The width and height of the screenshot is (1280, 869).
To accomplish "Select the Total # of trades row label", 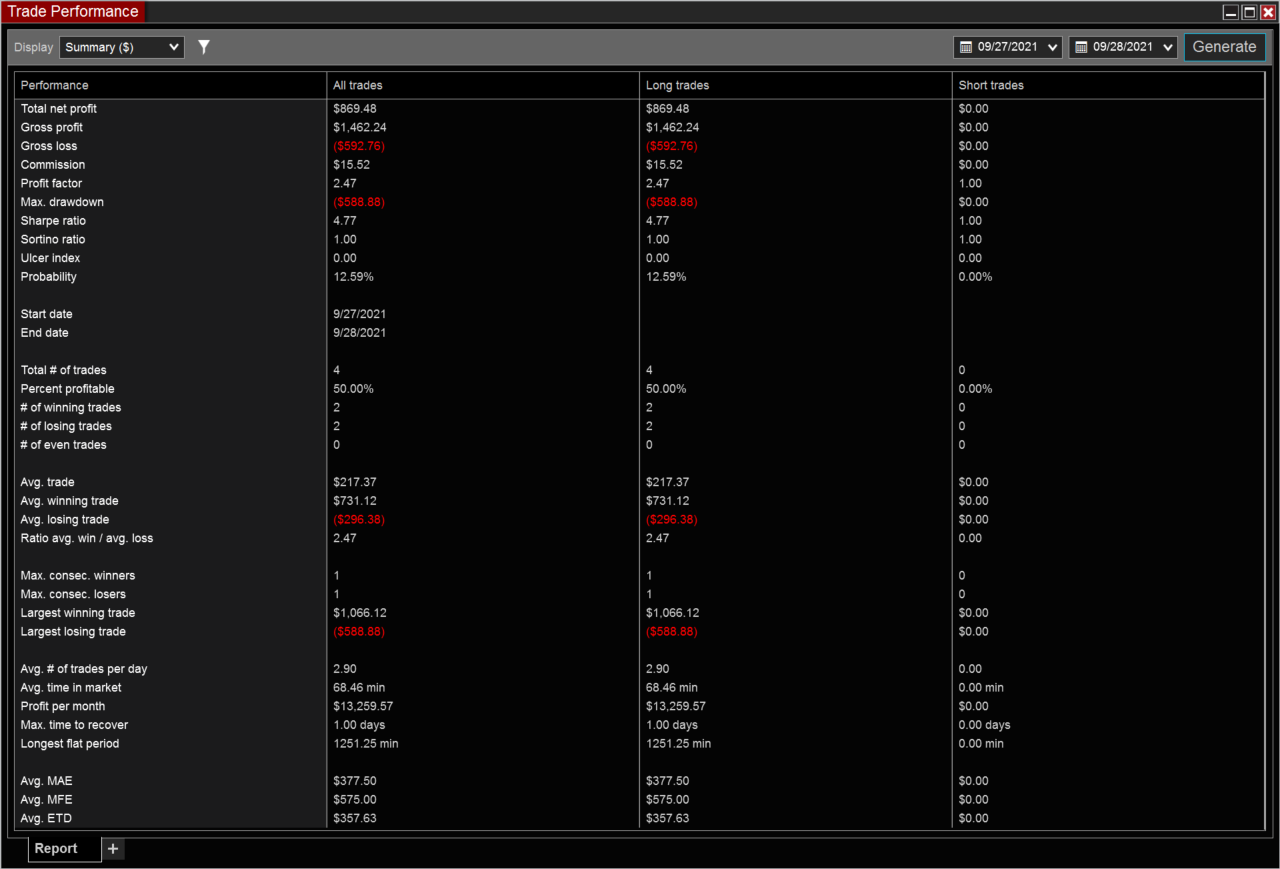I will (63, 370).
